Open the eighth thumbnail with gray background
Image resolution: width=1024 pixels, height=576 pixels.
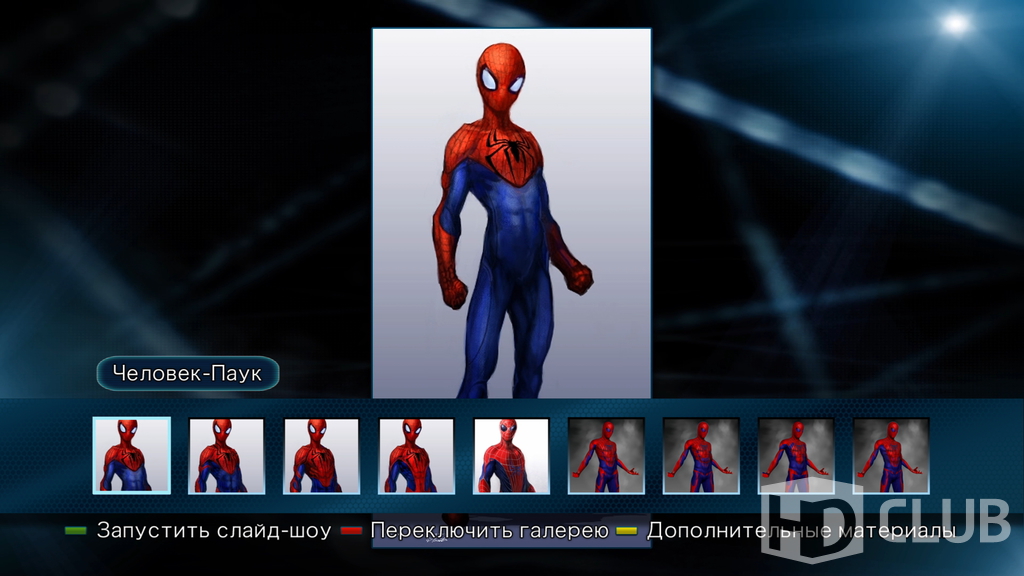pos(796,456)
